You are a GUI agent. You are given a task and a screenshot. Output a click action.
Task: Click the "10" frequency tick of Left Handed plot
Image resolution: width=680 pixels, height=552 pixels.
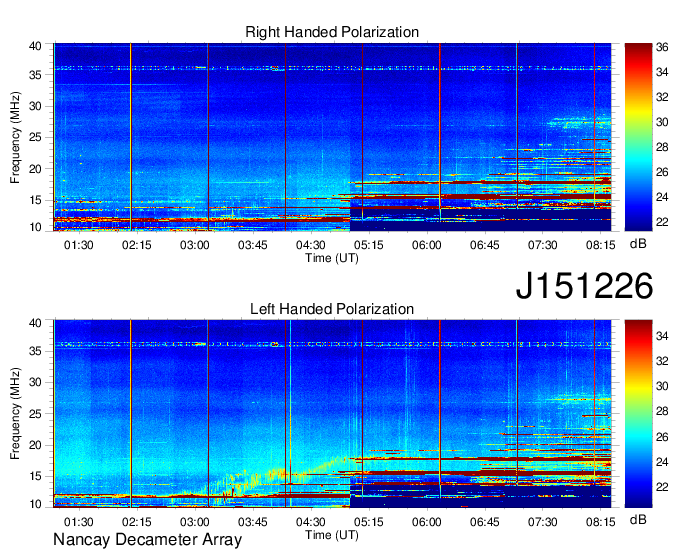35,504
